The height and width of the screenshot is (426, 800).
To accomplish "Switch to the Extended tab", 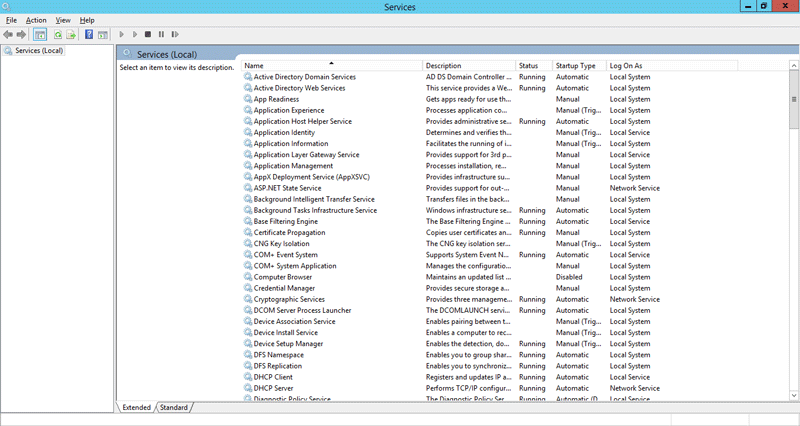I will coord(136,407).
